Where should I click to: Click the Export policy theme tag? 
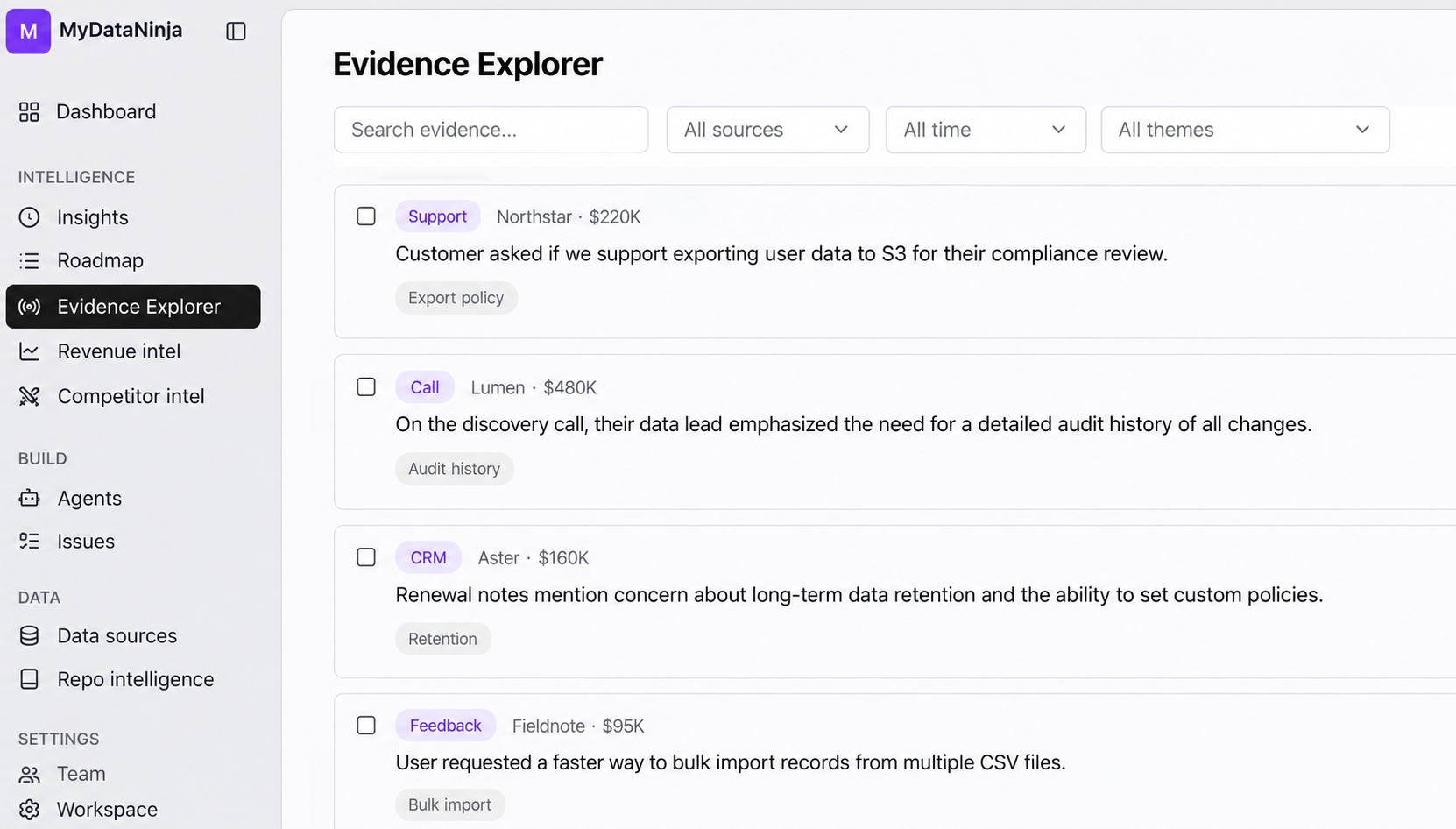click(456, 298)
